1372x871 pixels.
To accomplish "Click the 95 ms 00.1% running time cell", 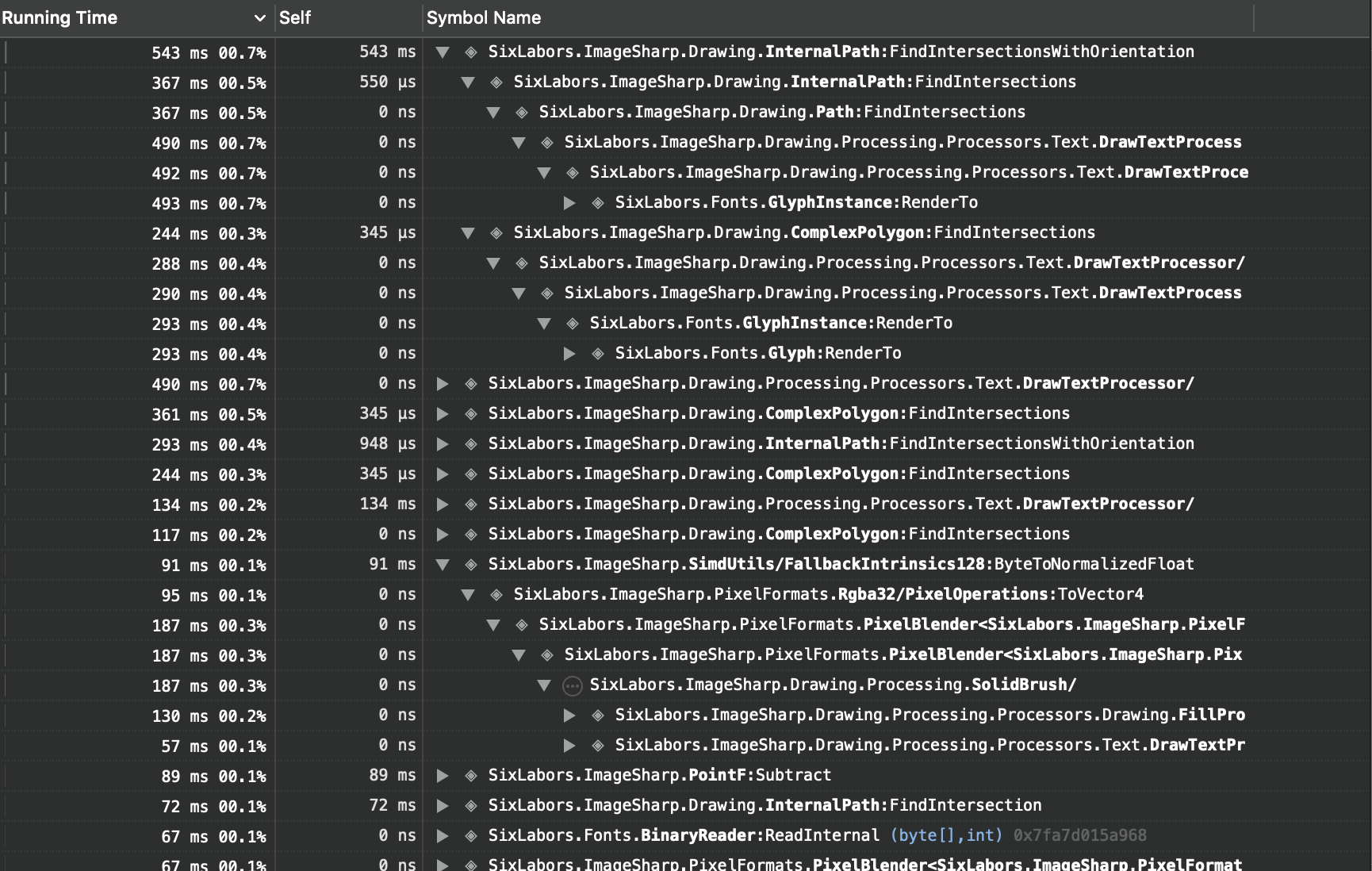I will [x=213, y=596].
